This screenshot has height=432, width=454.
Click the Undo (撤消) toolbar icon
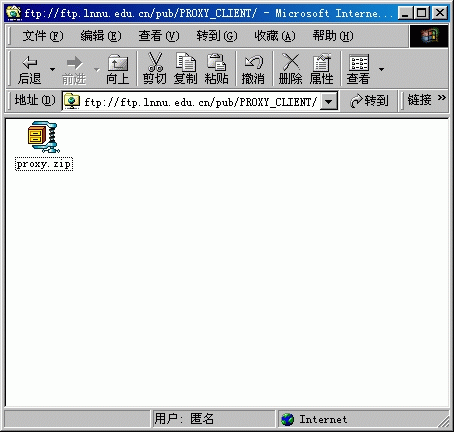tap(253, 62)
